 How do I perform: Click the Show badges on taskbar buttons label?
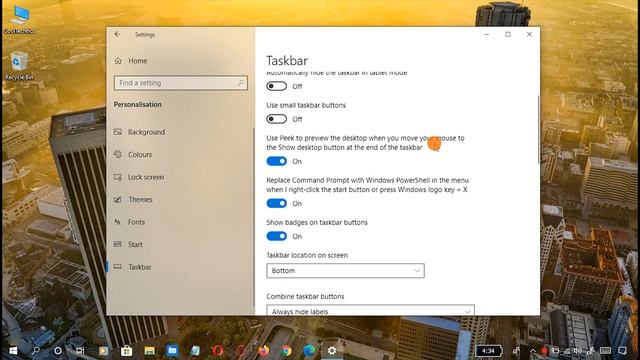(317, 222)
